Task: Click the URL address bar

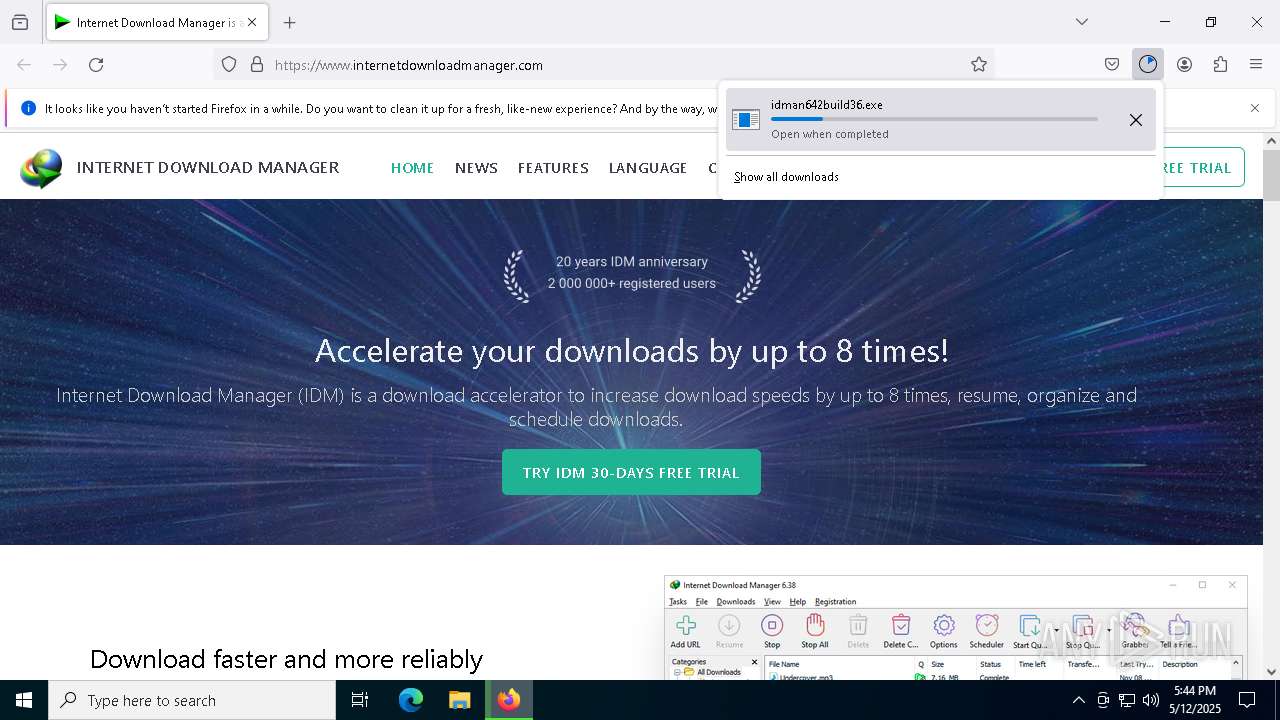Action: [x=605, y=64]
